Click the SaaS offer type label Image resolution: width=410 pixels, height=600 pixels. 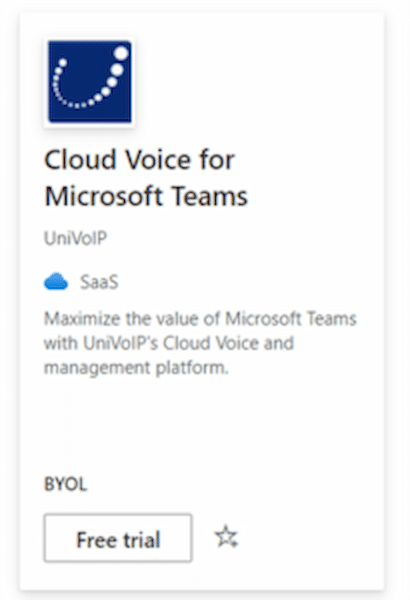point(99,282)
